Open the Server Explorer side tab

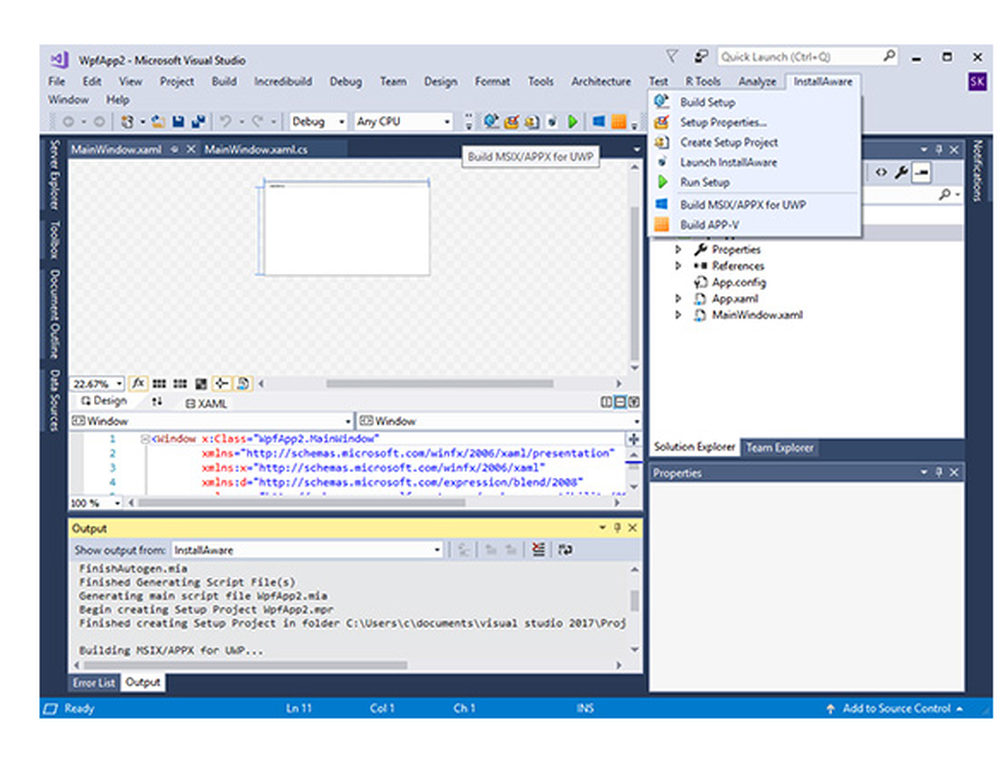pyautogui.click(x=55, y=174)
